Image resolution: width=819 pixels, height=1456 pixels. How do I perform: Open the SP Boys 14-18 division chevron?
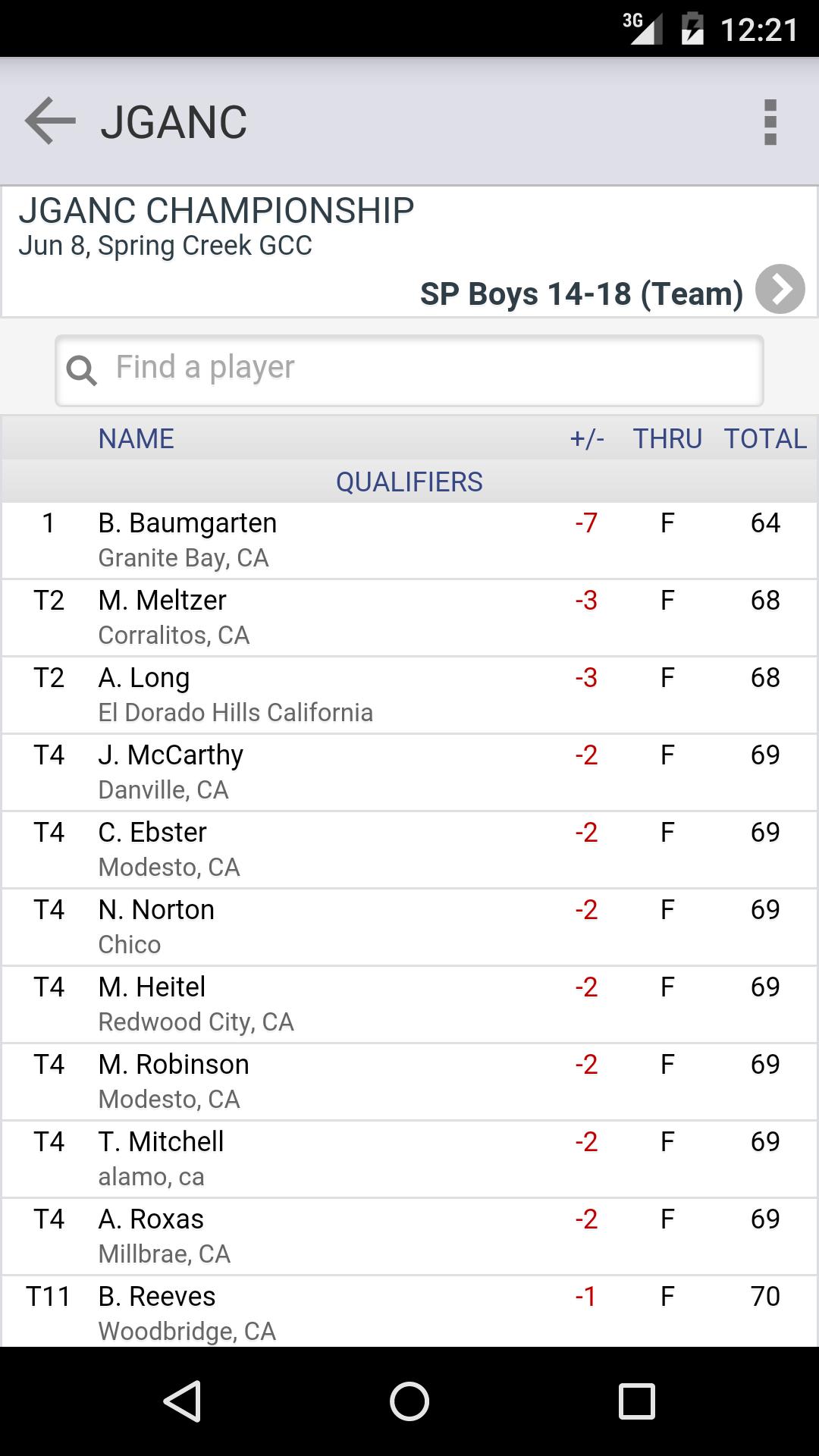click(780, 289)
